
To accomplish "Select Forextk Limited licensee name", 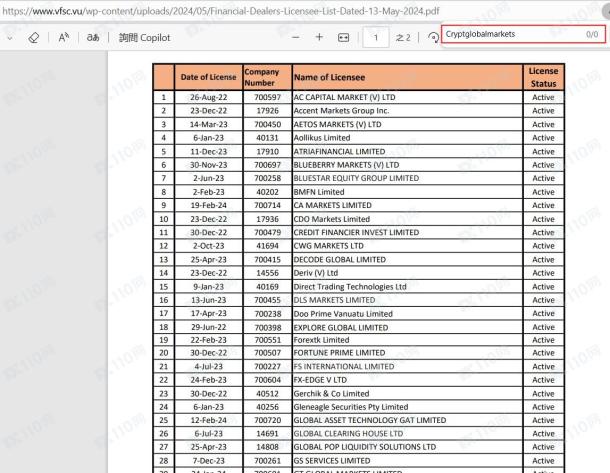I will pyautogui.click(x=322, y=340).
